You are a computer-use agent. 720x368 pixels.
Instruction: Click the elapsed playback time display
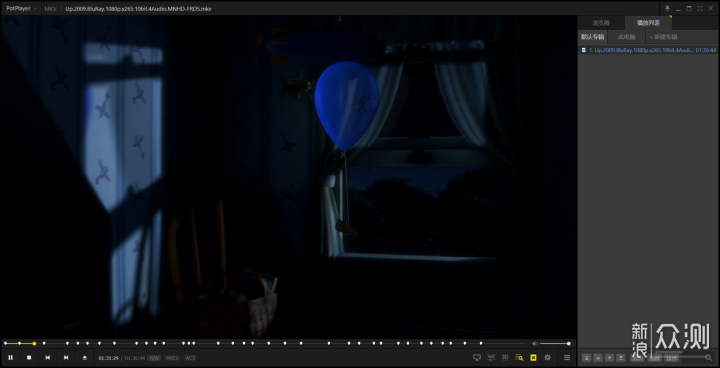pos(109,358)
